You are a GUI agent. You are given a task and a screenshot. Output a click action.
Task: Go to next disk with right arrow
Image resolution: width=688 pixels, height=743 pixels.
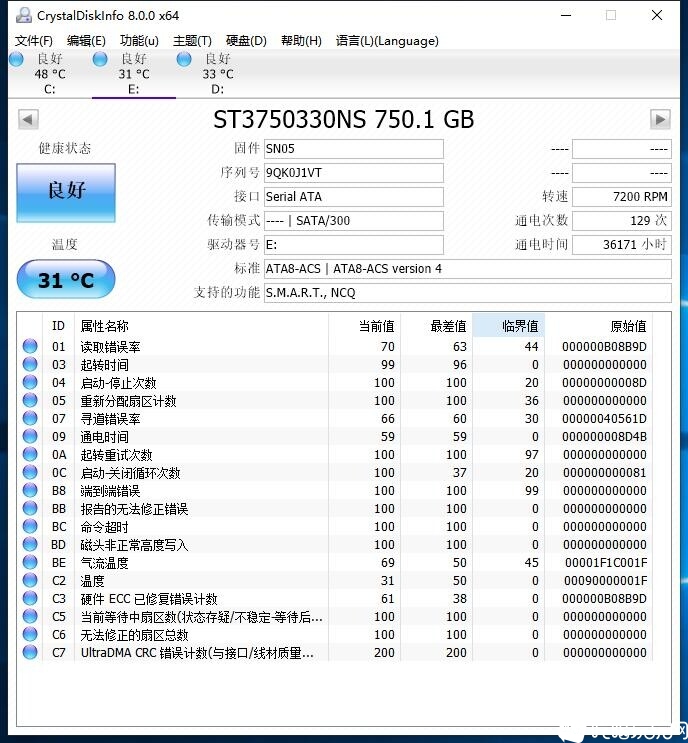(x=660, y=119)
